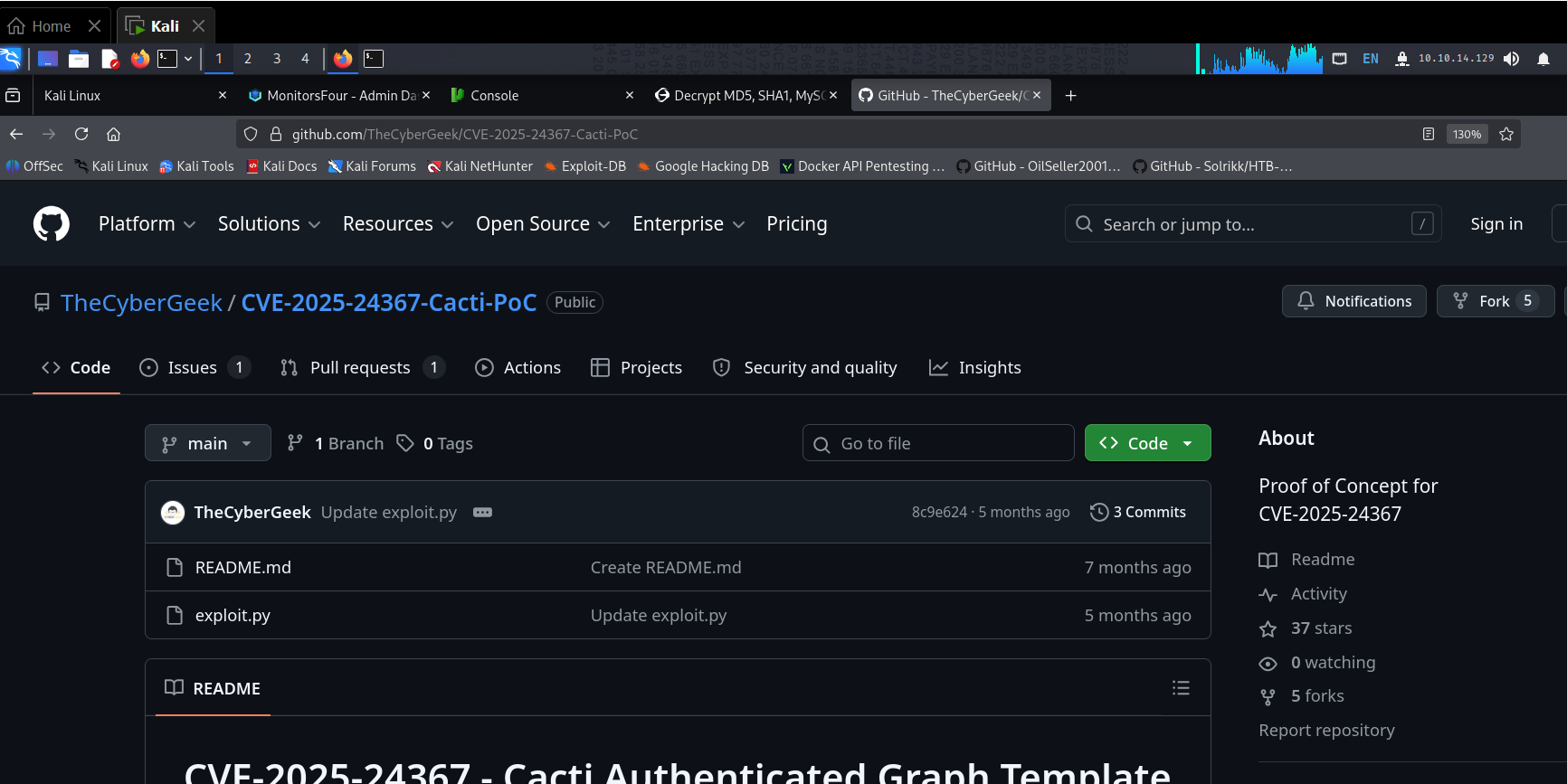Open the VPN lock icon in panel
The width and height of the screenshot is (1567, 784).
(x=1401, y=59)
